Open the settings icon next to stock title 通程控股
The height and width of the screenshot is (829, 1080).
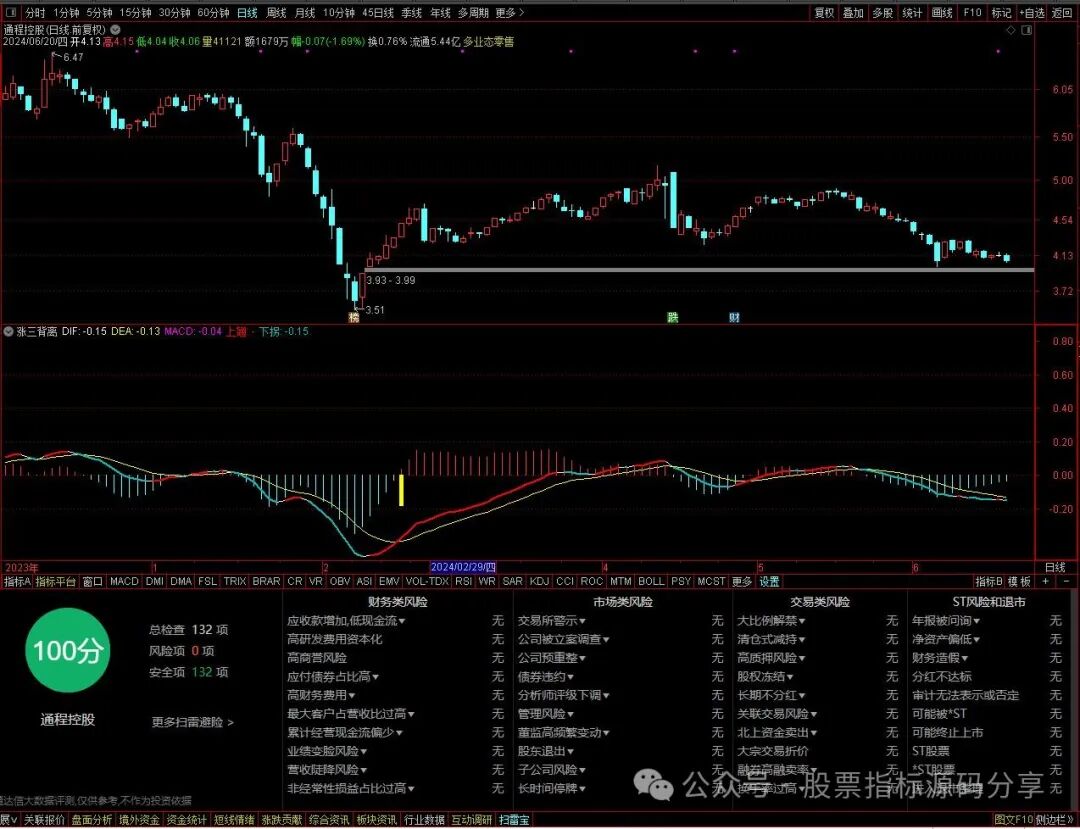pyautogui.click(x=115, y=30)
